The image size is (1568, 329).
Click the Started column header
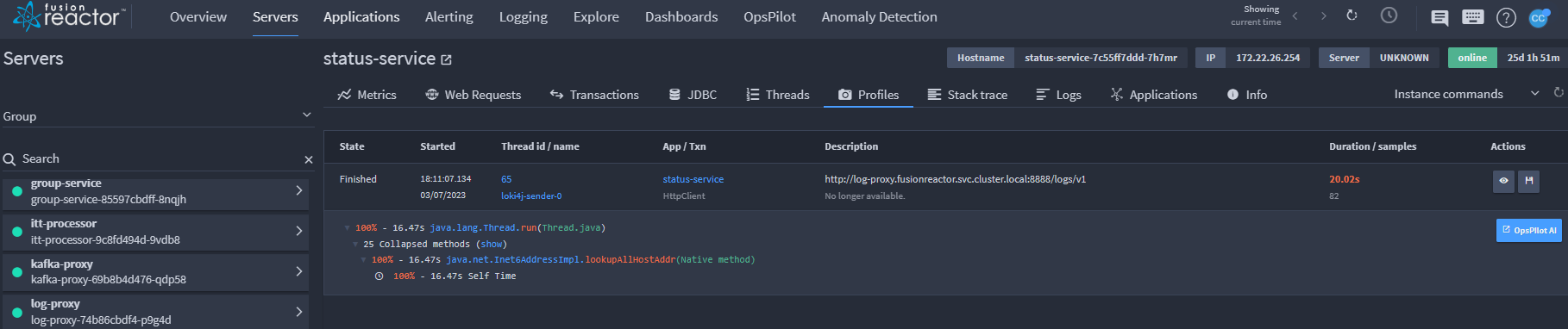(x=437, y=146)
